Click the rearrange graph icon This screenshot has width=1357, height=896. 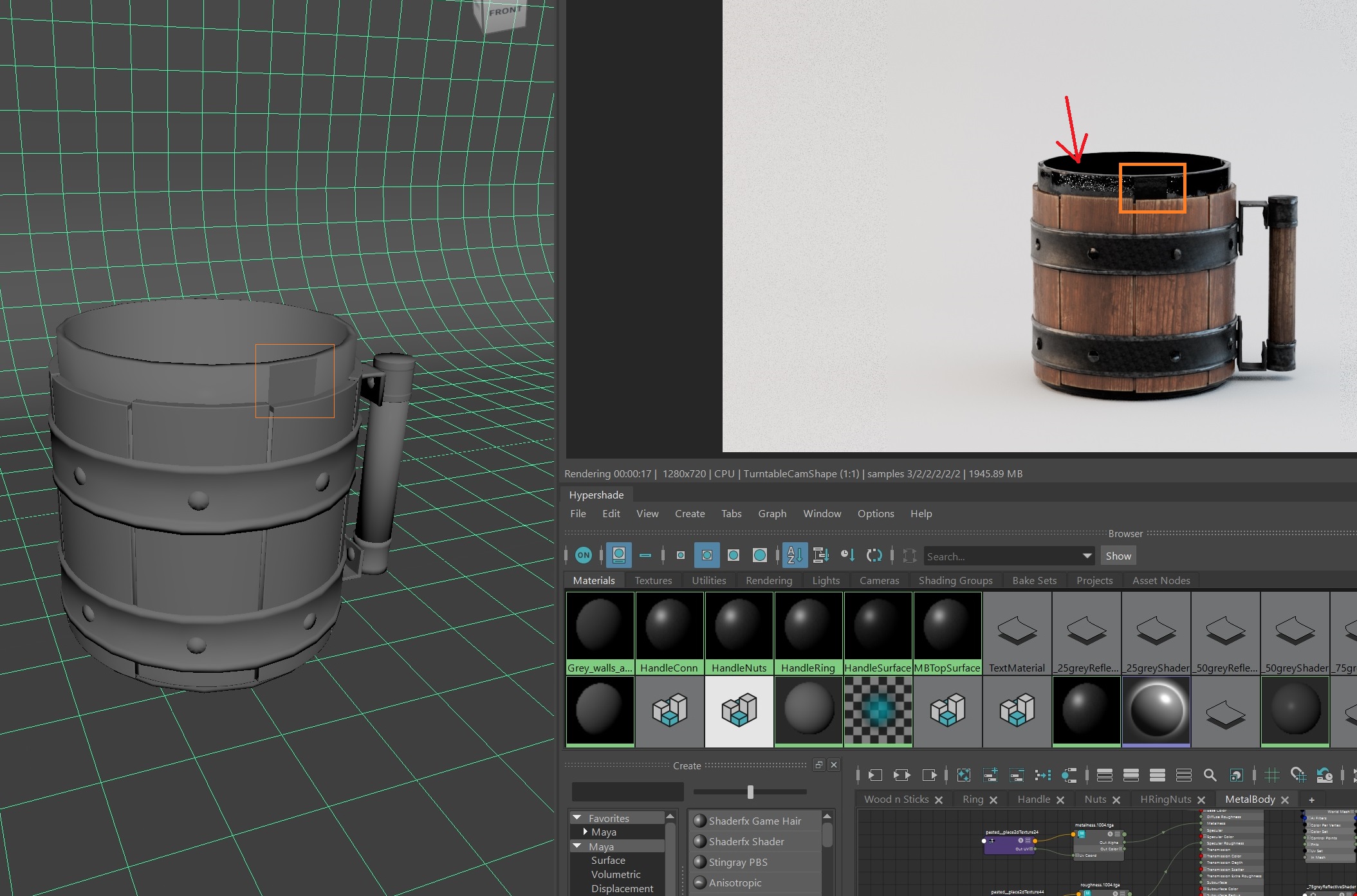click(1043, 775)
